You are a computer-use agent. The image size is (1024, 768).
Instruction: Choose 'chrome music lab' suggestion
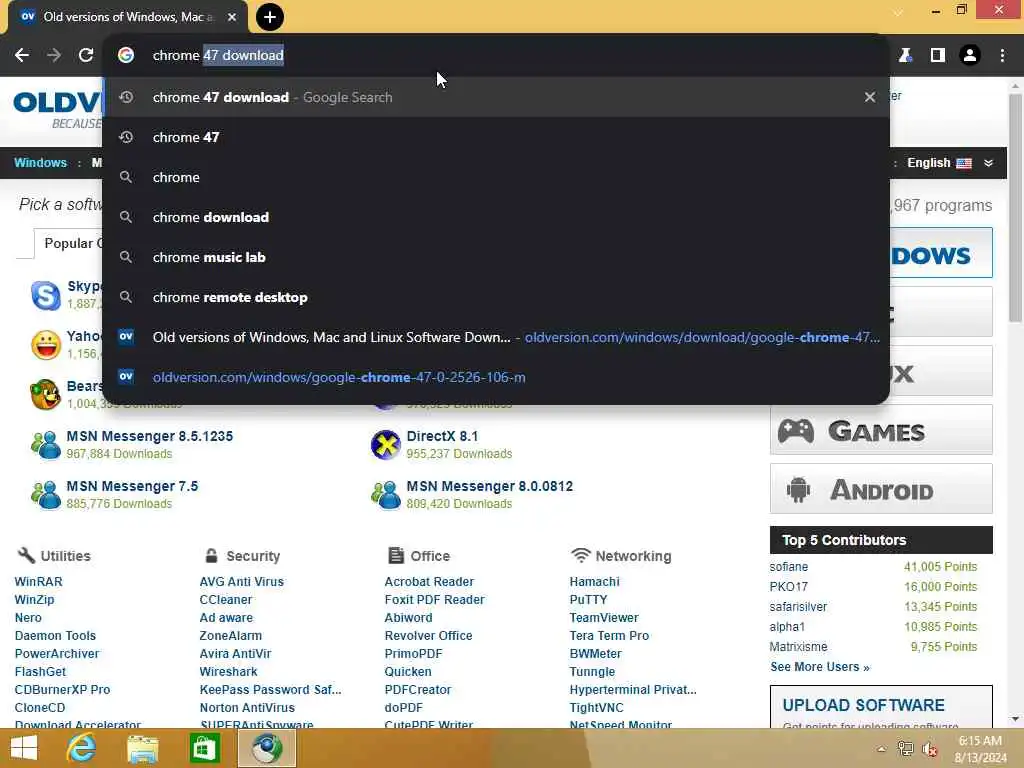pyautogui.click(x=496, y=257)
